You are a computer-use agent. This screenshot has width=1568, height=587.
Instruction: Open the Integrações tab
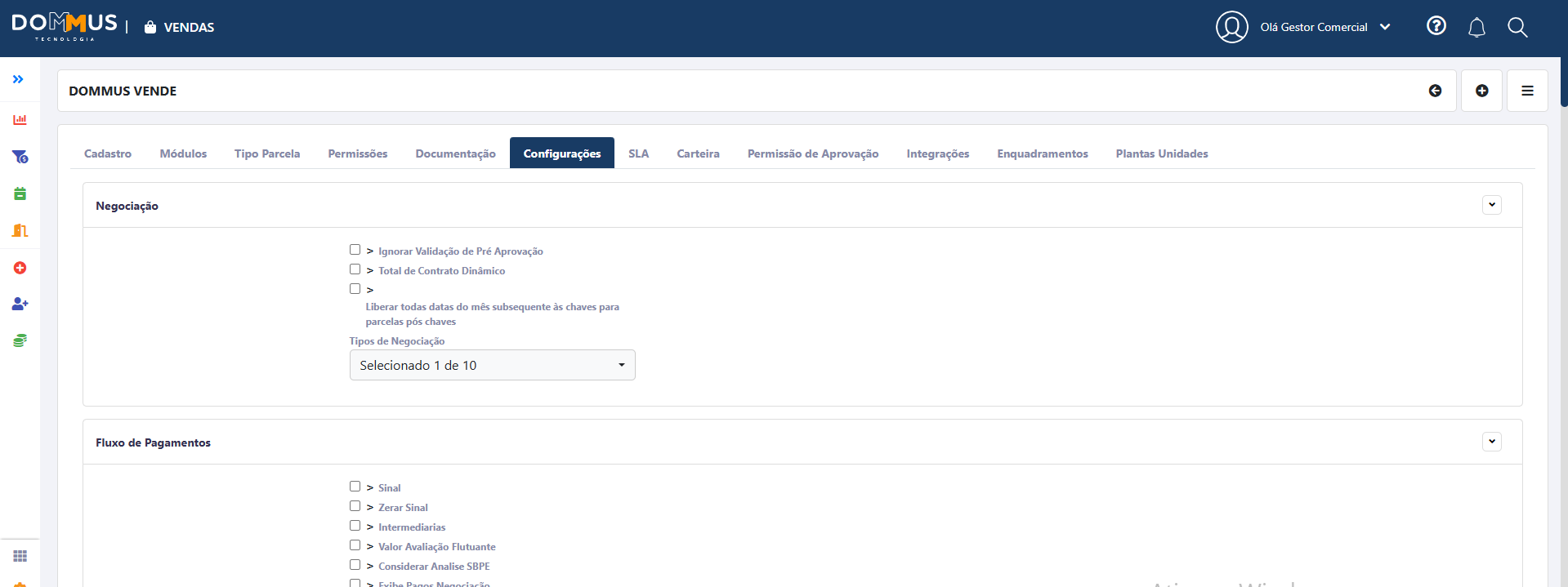tap(937, 153)
